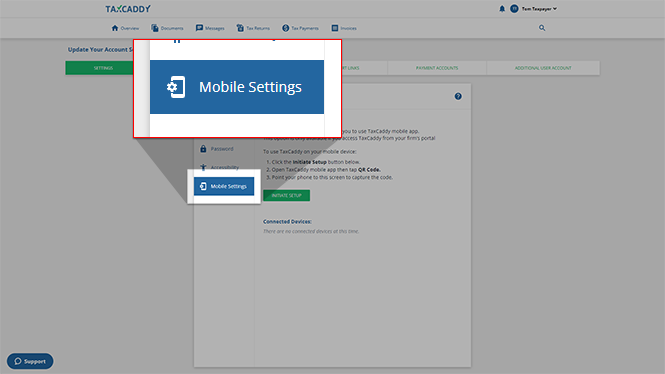Switch to the Additional User Account tab
This screenshot has height=374, width=665.
(543, 68)
